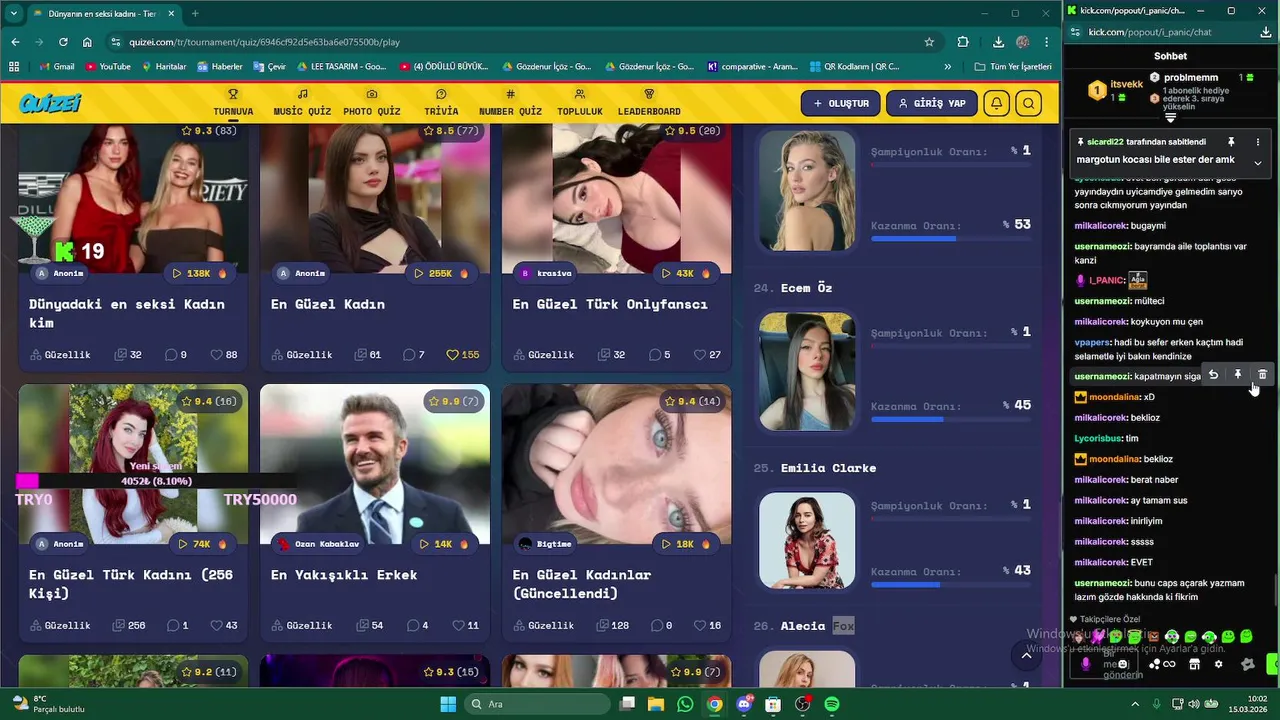Open the Gmail bookmark
Screen dimensions: 1280x720
(x=56, y=67)
